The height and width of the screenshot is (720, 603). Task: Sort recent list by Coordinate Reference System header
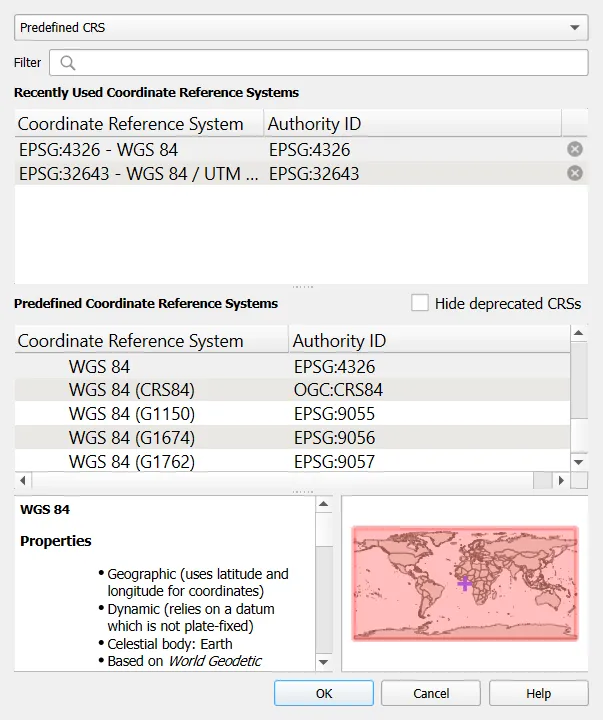coord(139,124)
